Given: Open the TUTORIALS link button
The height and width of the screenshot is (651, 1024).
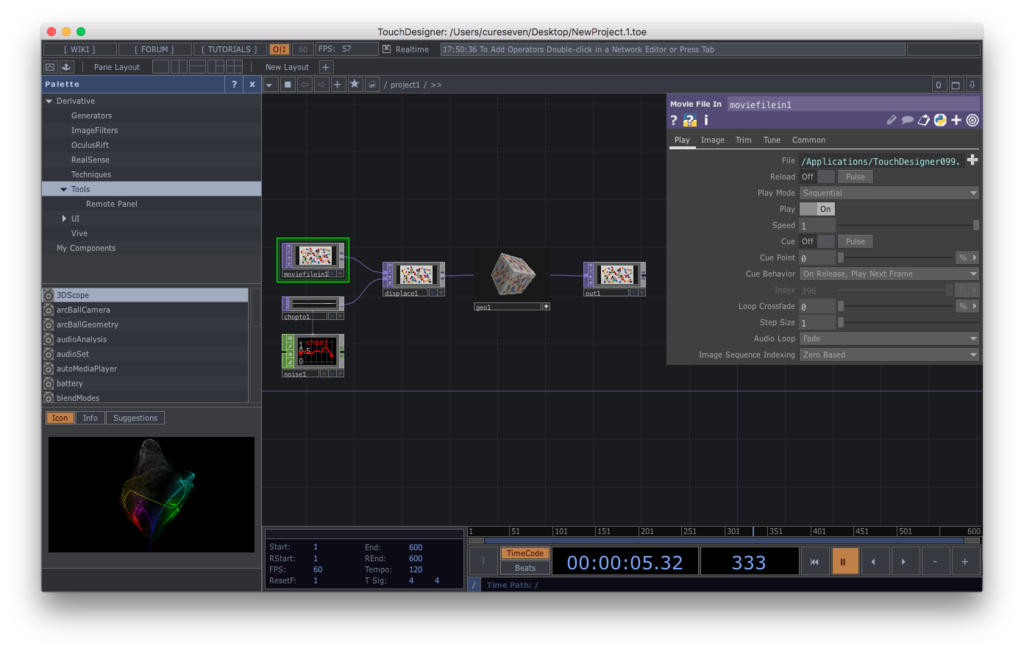Looking at the screenshot, I should pos(229,49).
